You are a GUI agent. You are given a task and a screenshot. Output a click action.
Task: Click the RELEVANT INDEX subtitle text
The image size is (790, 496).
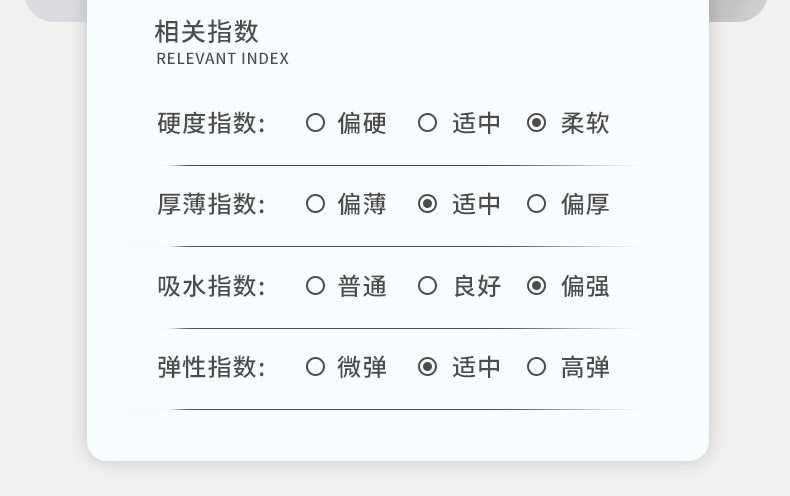point(223,59)
